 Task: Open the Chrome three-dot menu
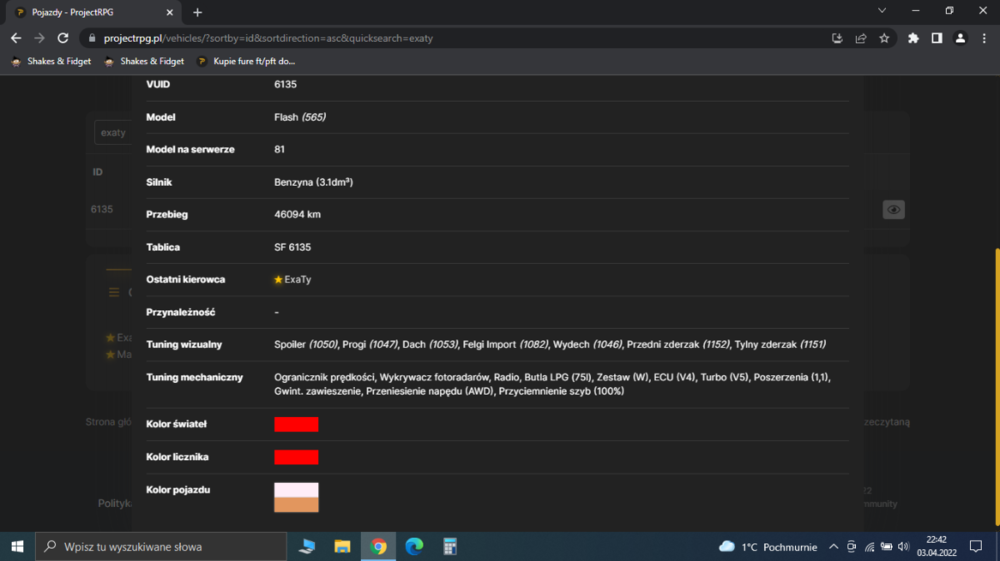tap(984, 38)
